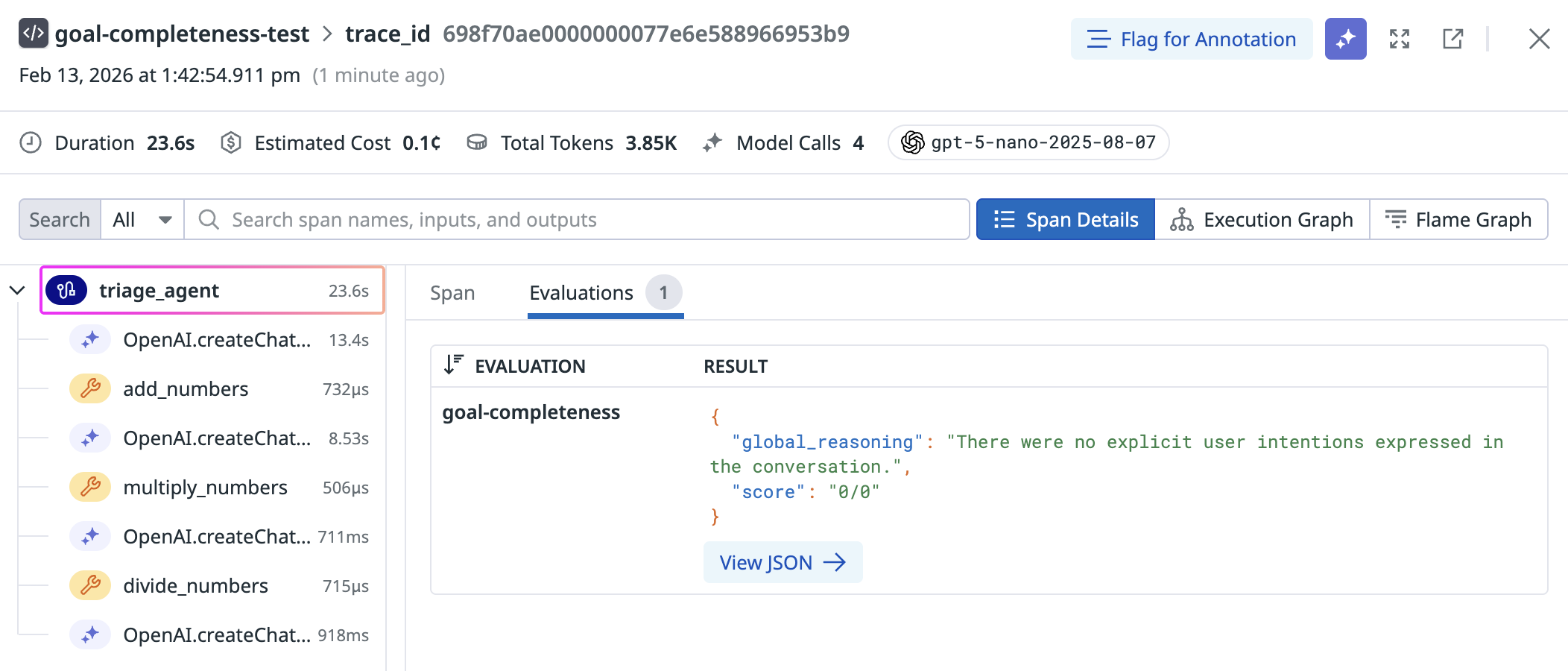Image resolution: width=1568 pixels, height=671 pixels.
Task: Select the Evaluations tab
Action: [x=581, y=293]
